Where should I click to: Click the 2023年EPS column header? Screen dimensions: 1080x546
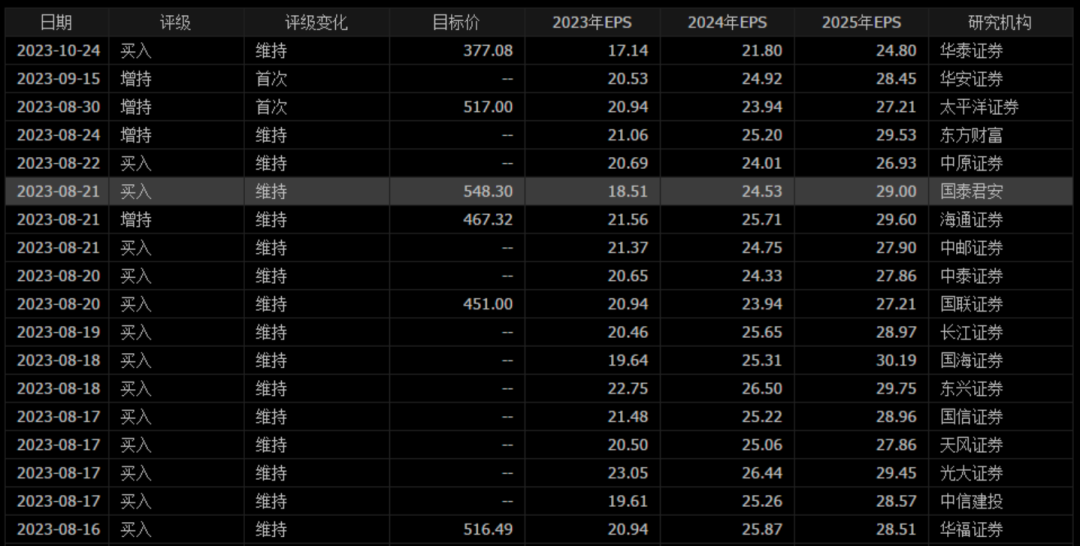click(592, 22)
